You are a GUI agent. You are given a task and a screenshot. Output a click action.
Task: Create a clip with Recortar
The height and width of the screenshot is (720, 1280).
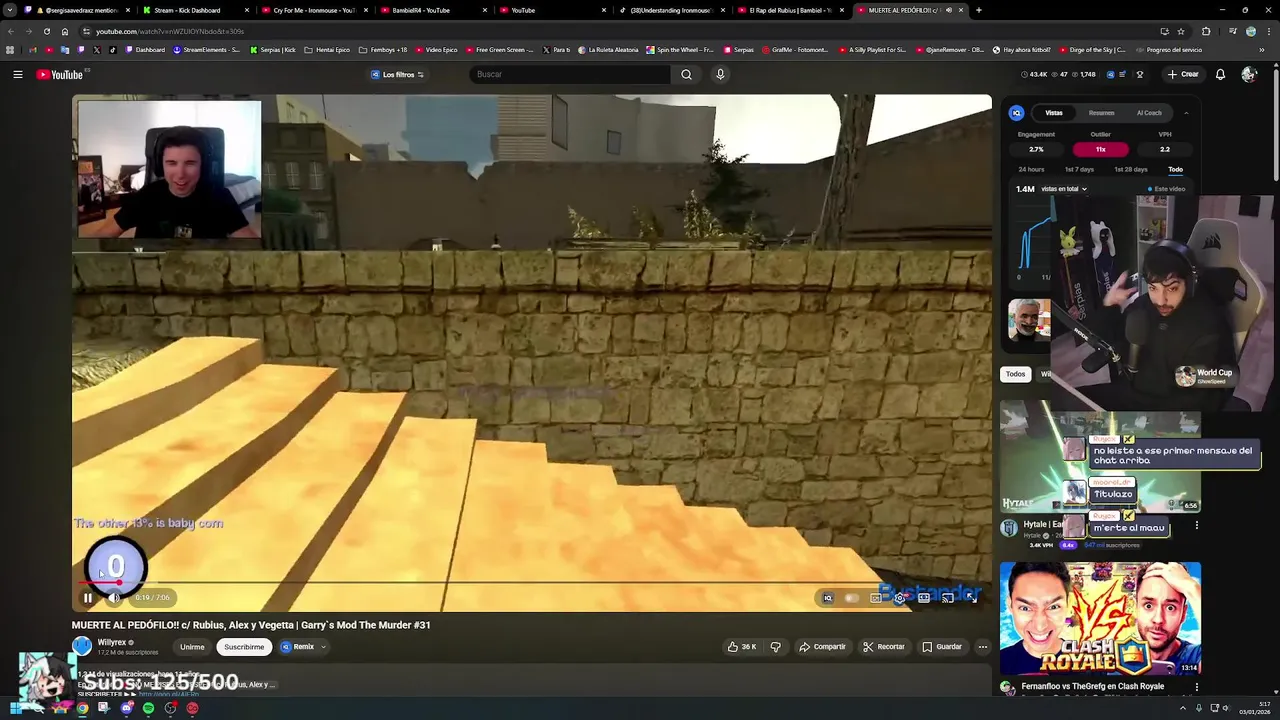pos(884,647)
